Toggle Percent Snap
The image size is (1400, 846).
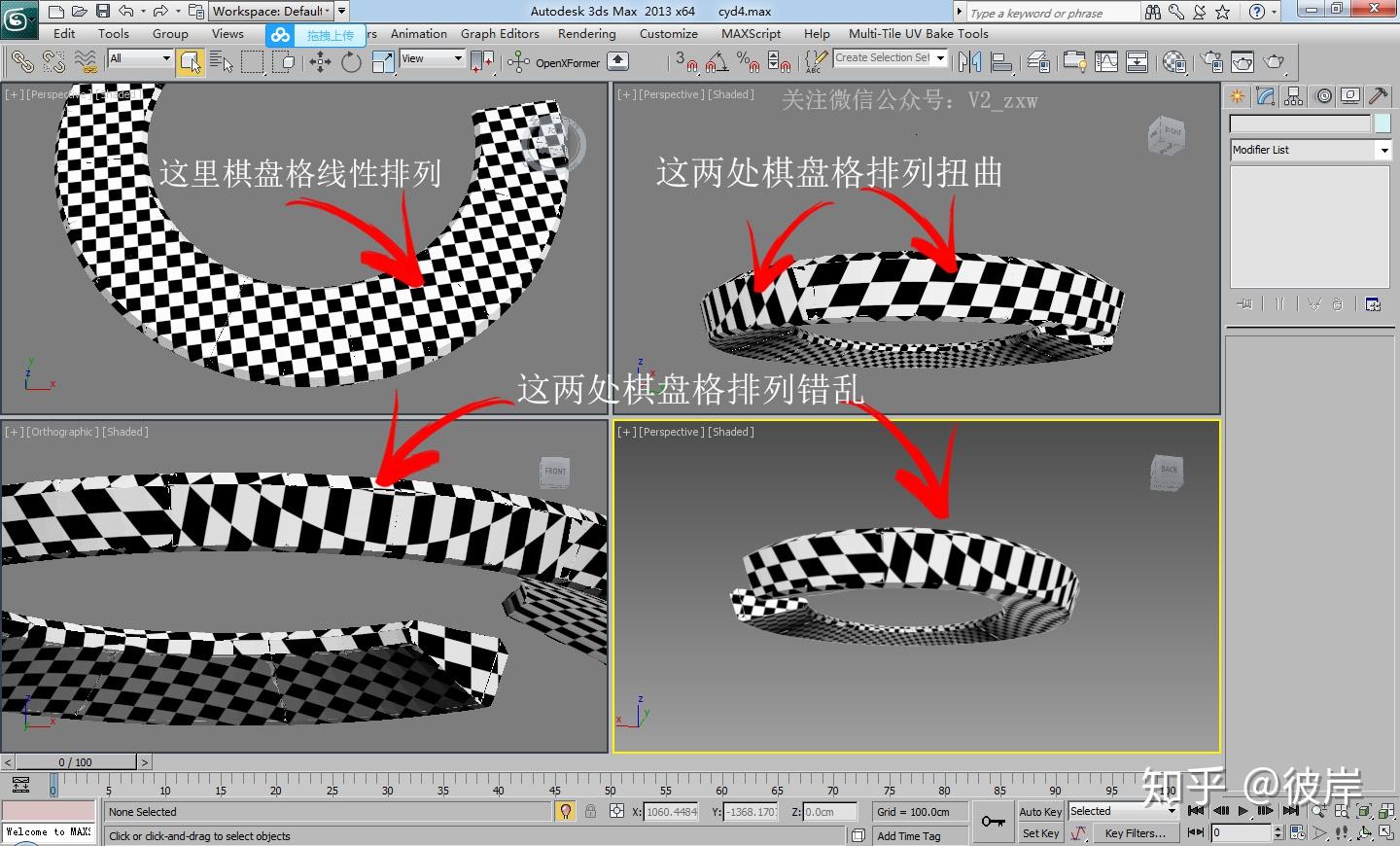pyautogui.click(x=748, y=62)
